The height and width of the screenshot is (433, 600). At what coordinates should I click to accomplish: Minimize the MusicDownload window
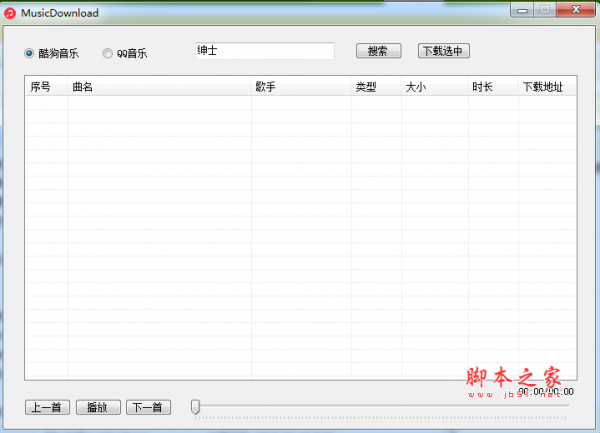(522, 10)
